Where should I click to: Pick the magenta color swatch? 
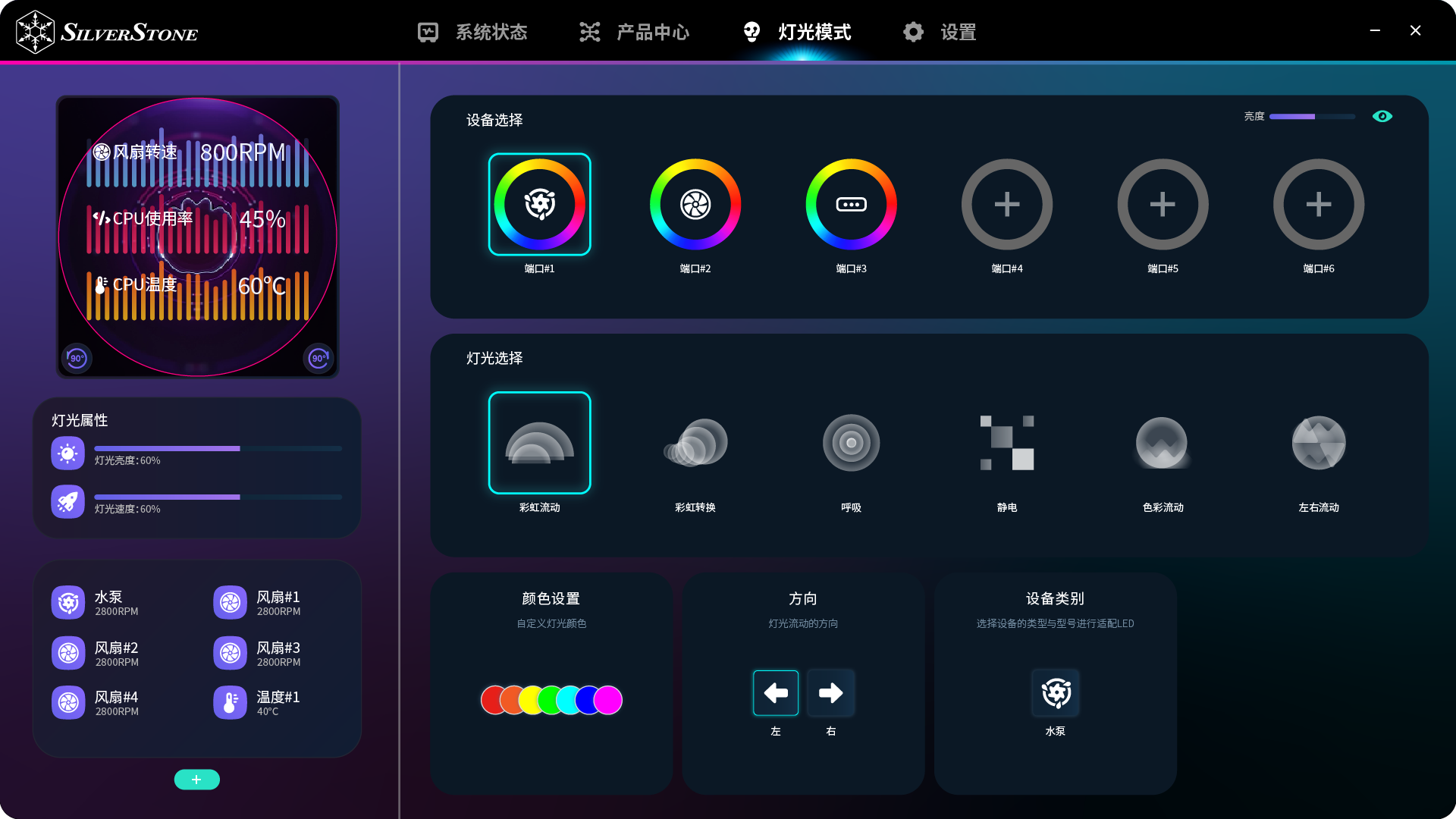tap(608, 700)
